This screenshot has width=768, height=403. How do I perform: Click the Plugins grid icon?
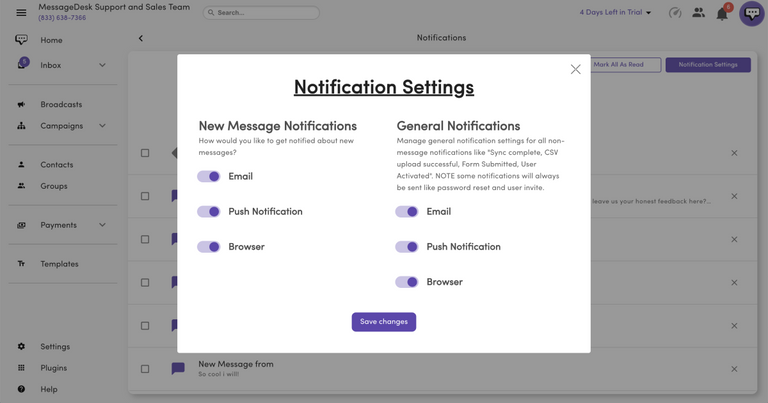point(21,368)
